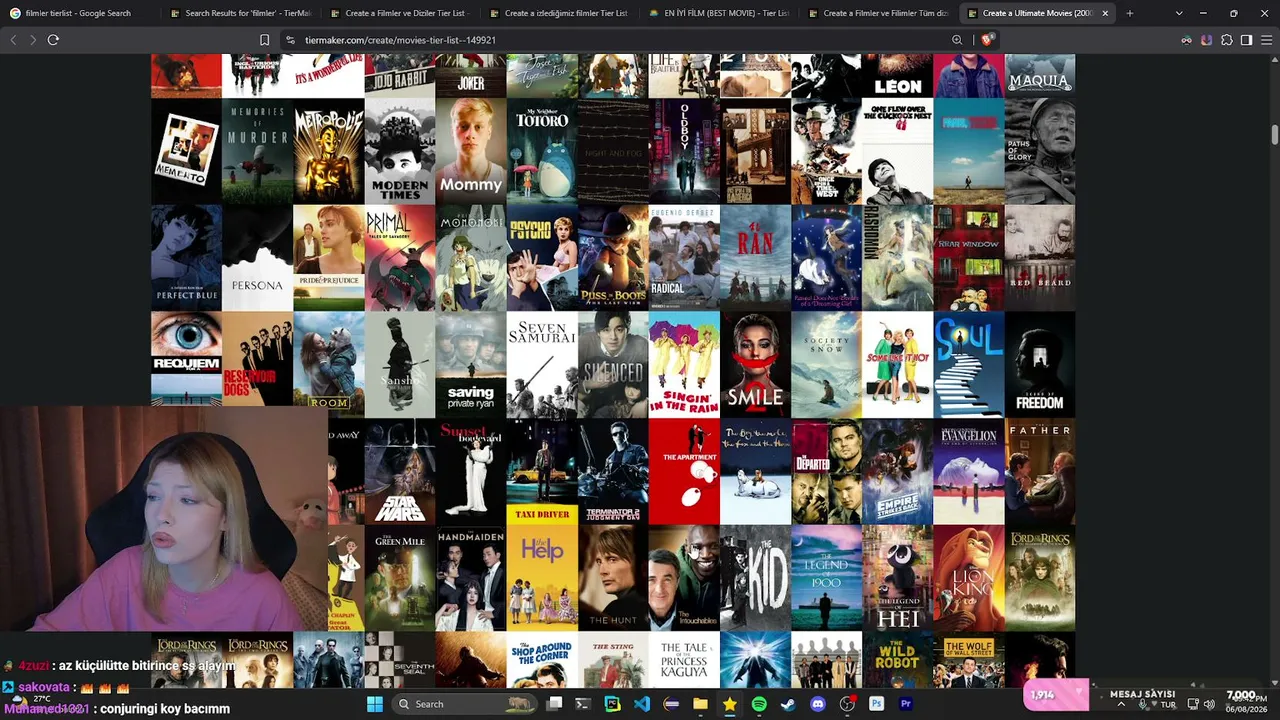Switch to EN İYİ FİLM tab

[x=718, y=13]
